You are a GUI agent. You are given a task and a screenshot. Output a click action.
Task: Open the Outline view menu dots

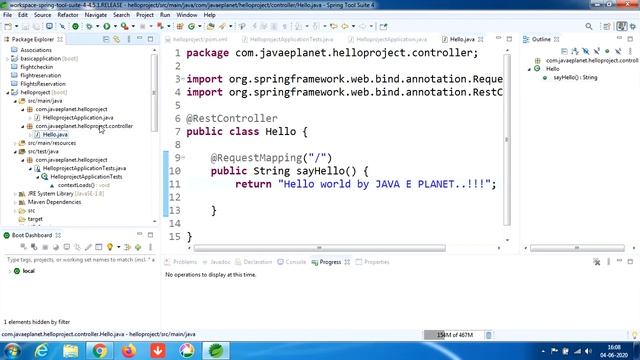tap(630, 51)
